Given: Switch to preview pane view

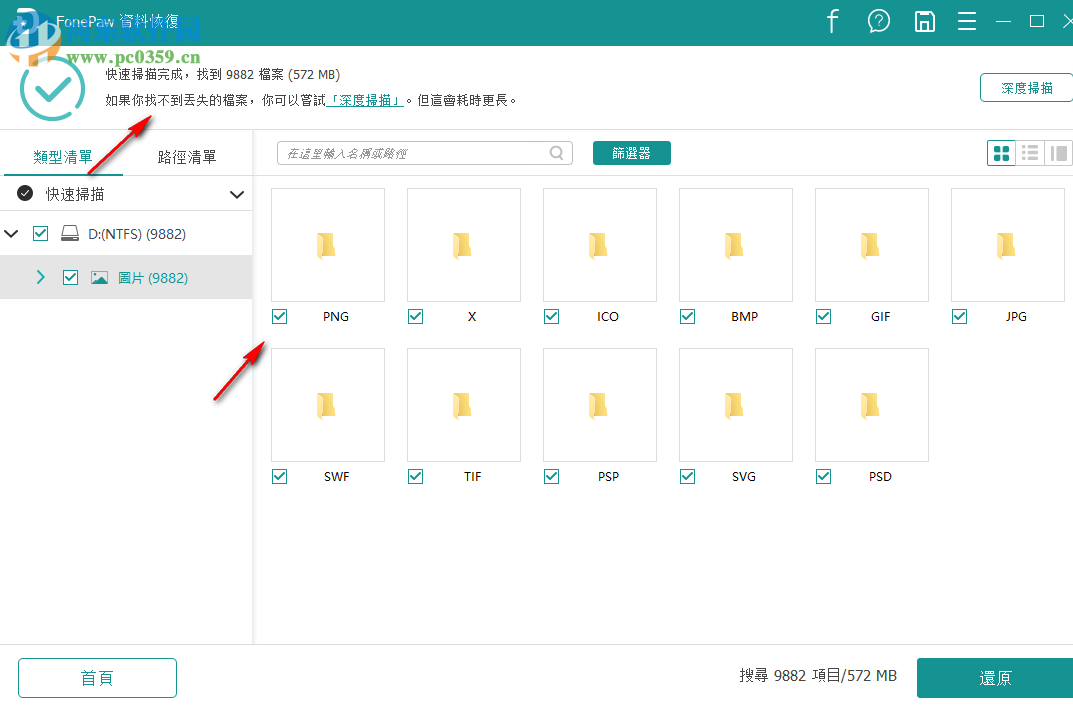Looking at the screenshot, I should tap(1059, 152).
